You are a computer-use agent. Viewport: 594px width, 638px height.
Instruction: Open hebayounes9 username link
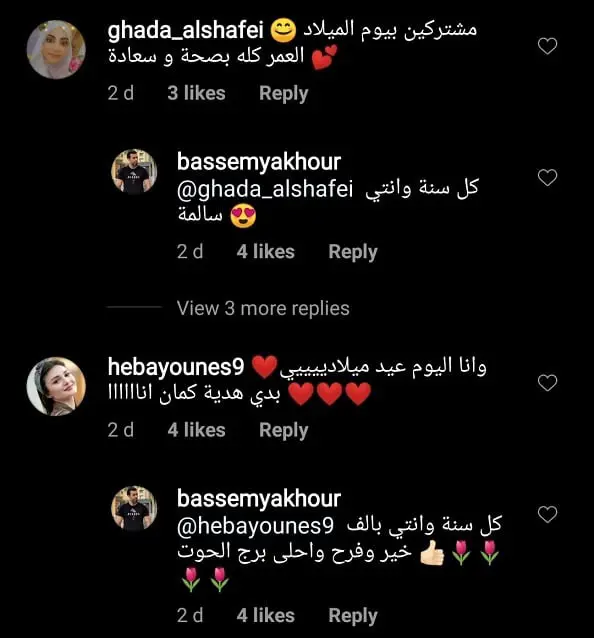click(176, 367)
